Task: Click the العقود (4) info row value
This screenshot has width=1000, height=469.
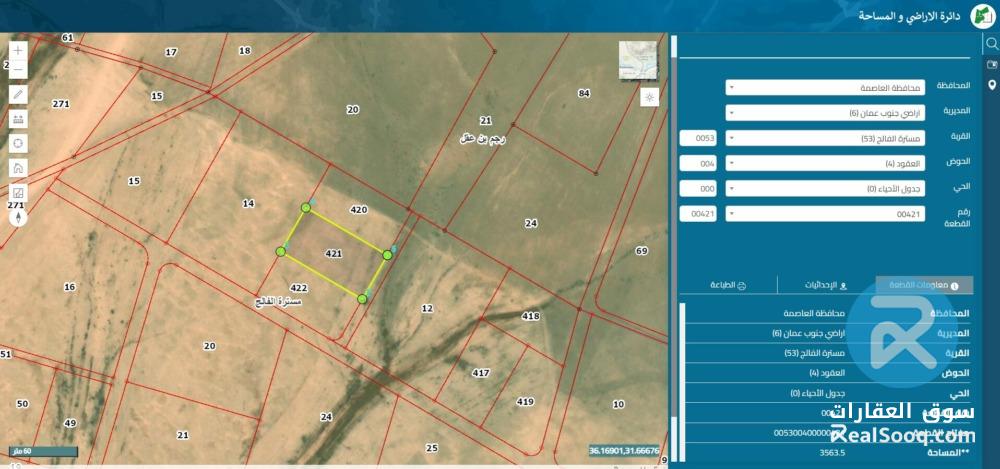Action: (827, 373)
